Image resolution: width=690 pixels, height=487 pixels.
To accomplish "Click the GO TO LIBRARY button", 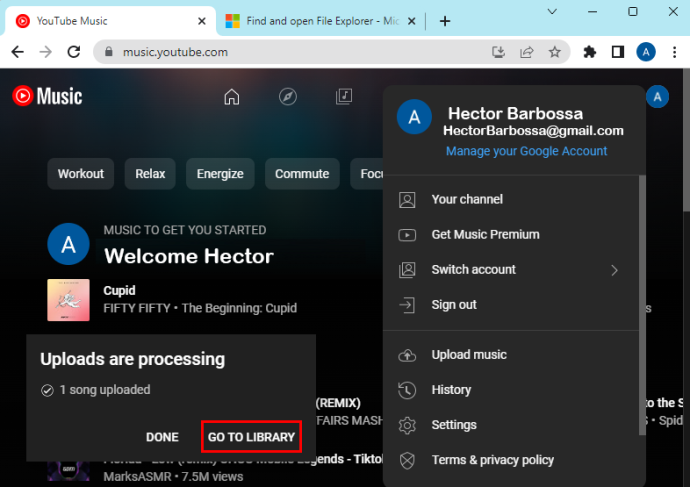I will [251, 437].
